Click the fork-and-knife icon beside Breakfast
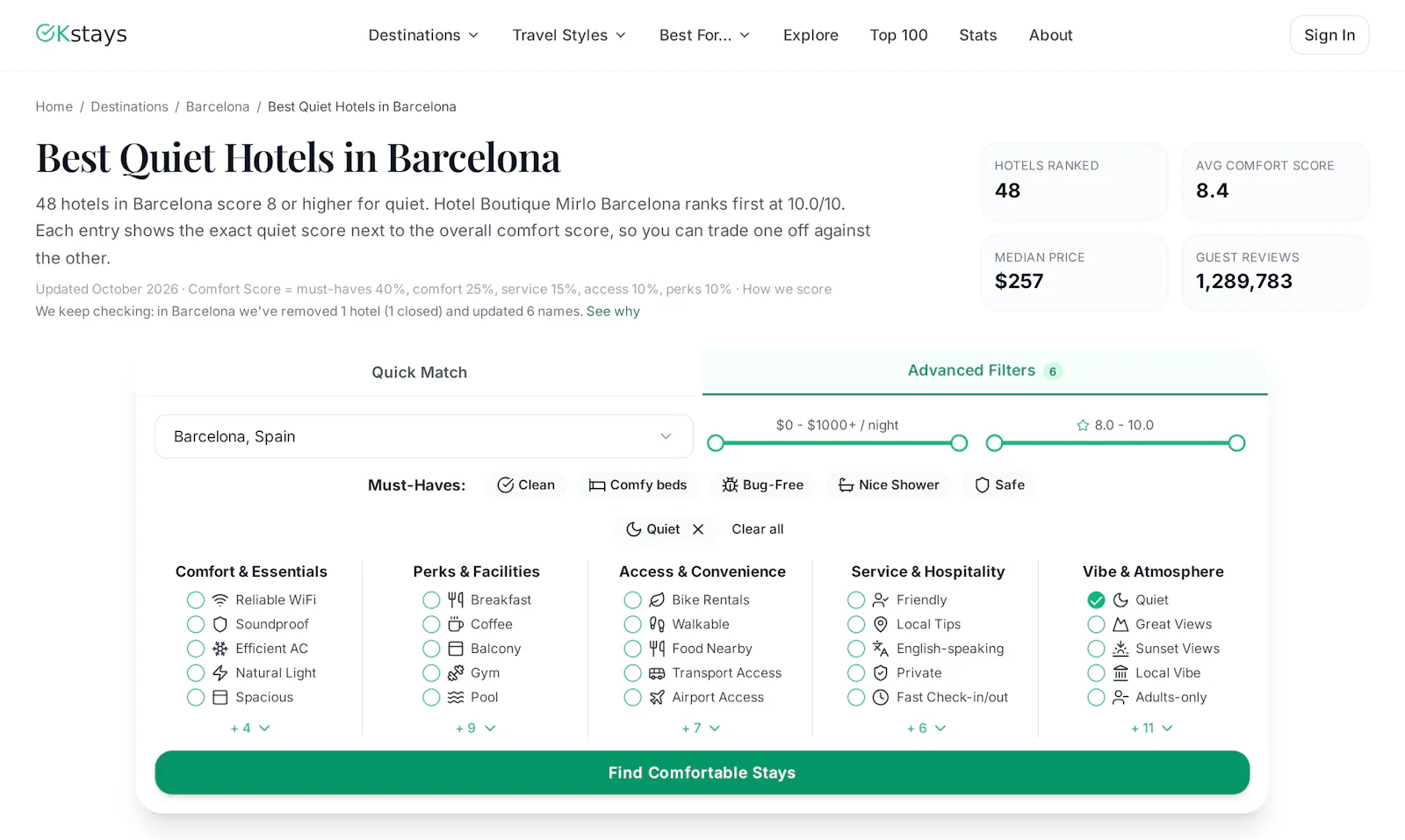The image size is (1405, 840). coord(456,599)
